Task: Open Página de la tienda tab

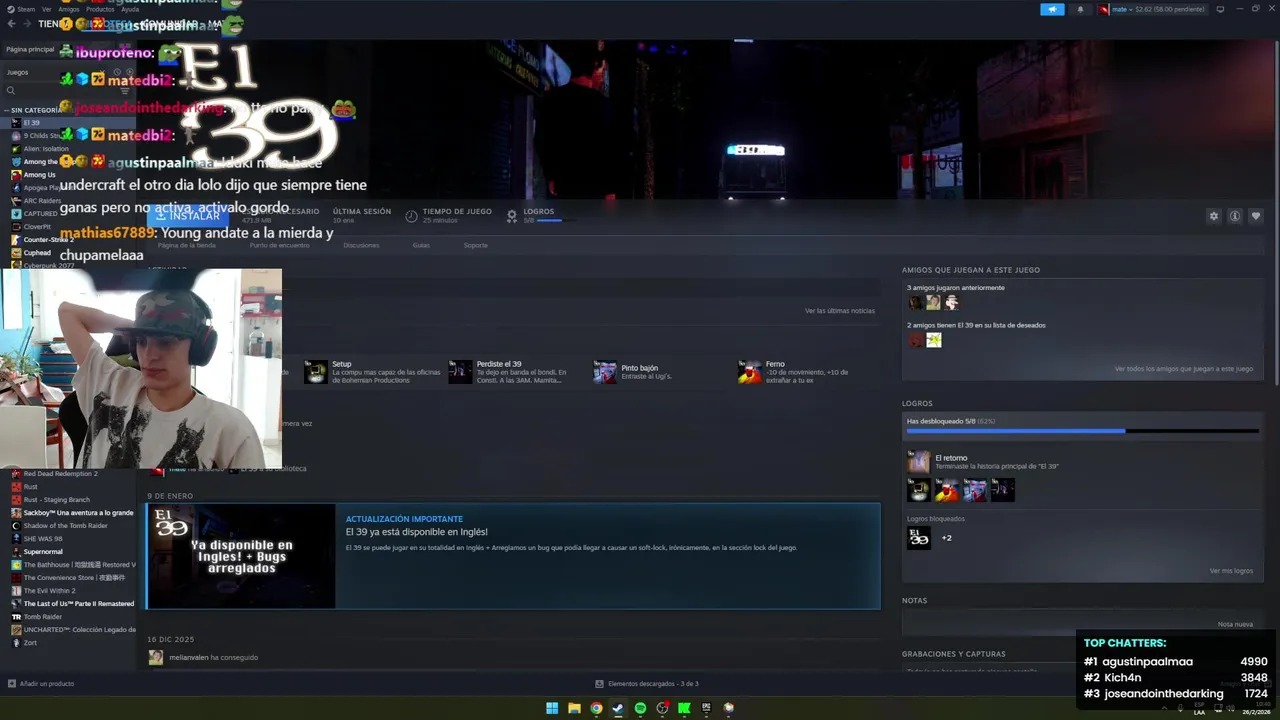Action: pyautogui.click(x=186, y=245)
